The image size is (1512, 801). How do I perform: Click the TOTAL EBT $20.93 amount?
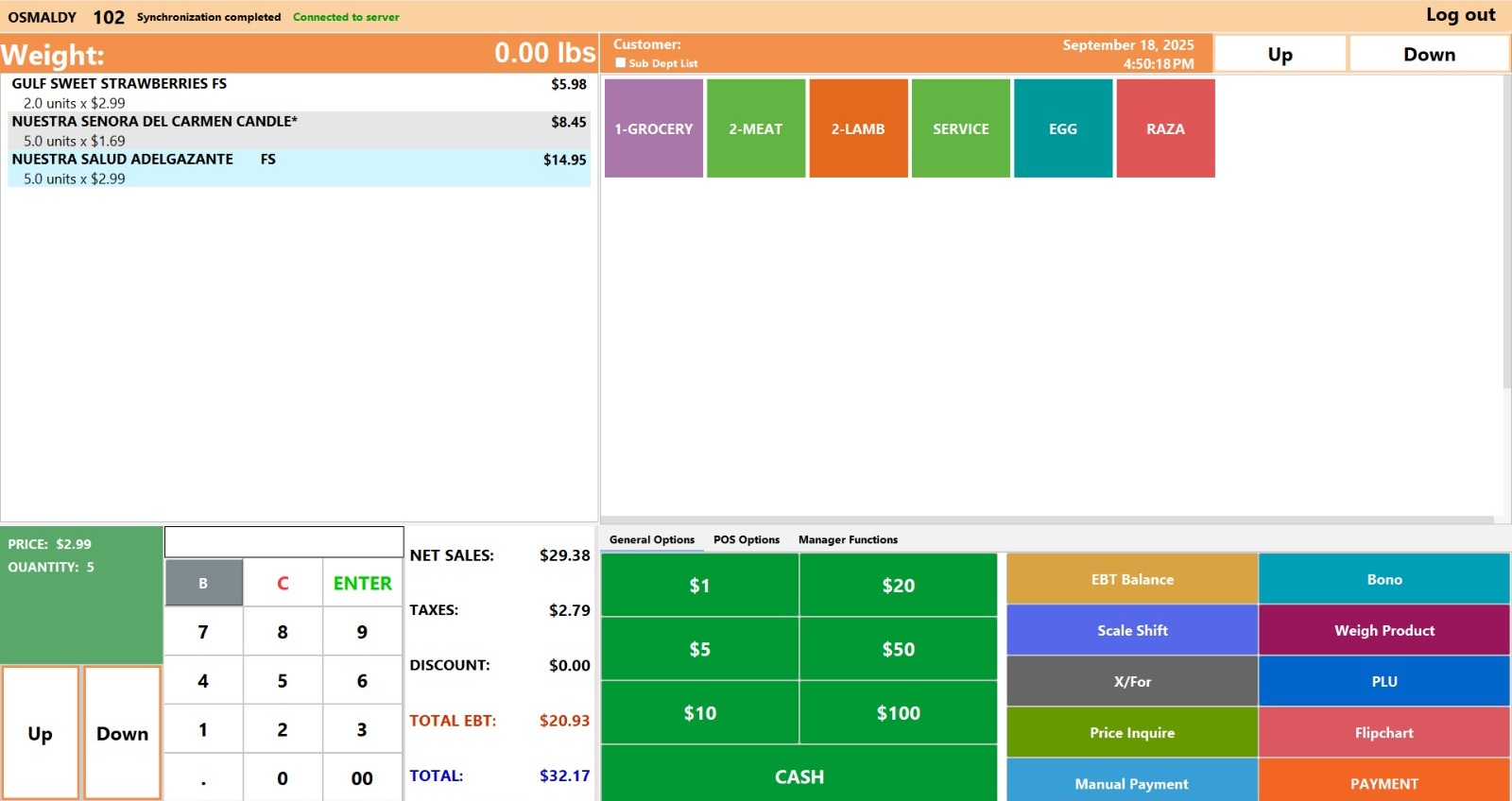[564, 721]
